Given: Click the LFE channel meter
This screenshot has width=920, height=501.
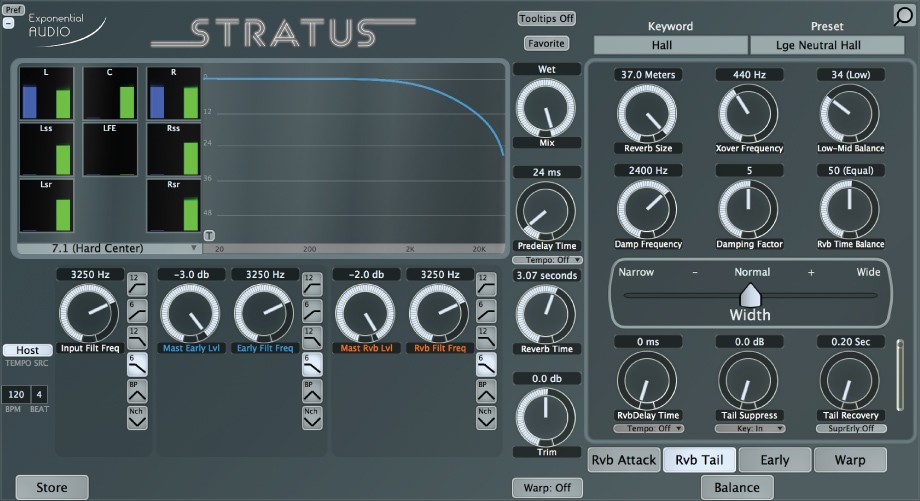Looking at the screenshot, I should (x=110, y=150).
